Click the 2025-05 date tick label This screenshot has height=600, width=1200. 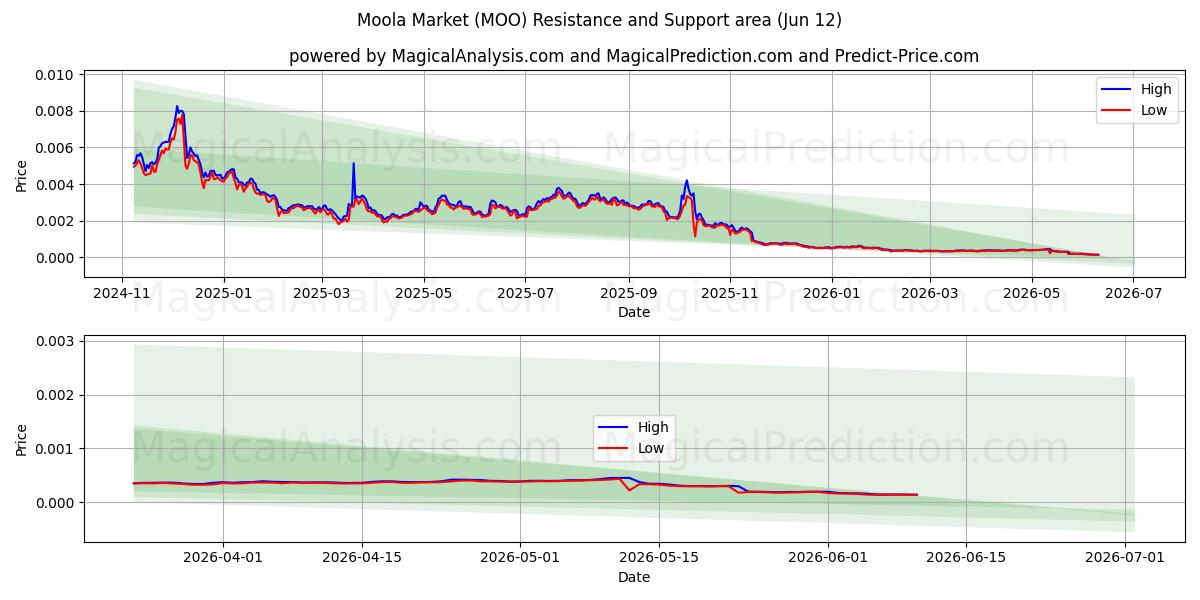424,294
